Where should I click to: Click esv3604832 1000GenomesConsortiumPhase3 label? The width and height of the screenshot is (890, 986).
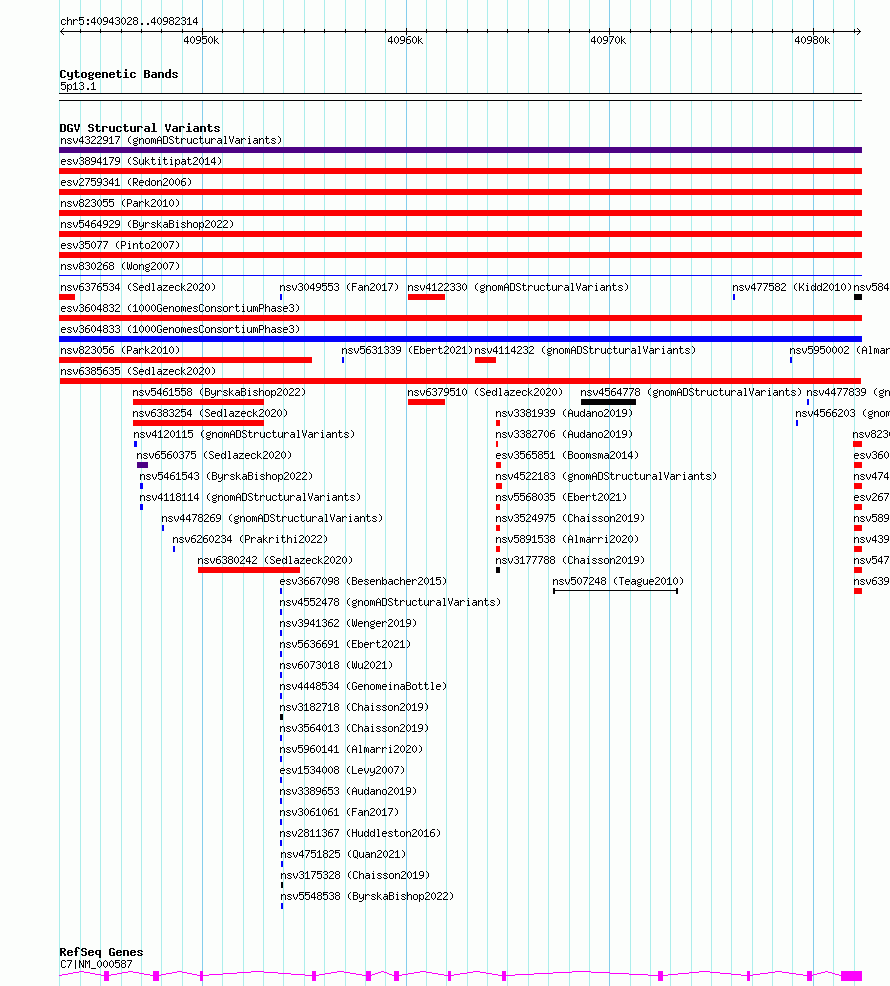[180, 308]
